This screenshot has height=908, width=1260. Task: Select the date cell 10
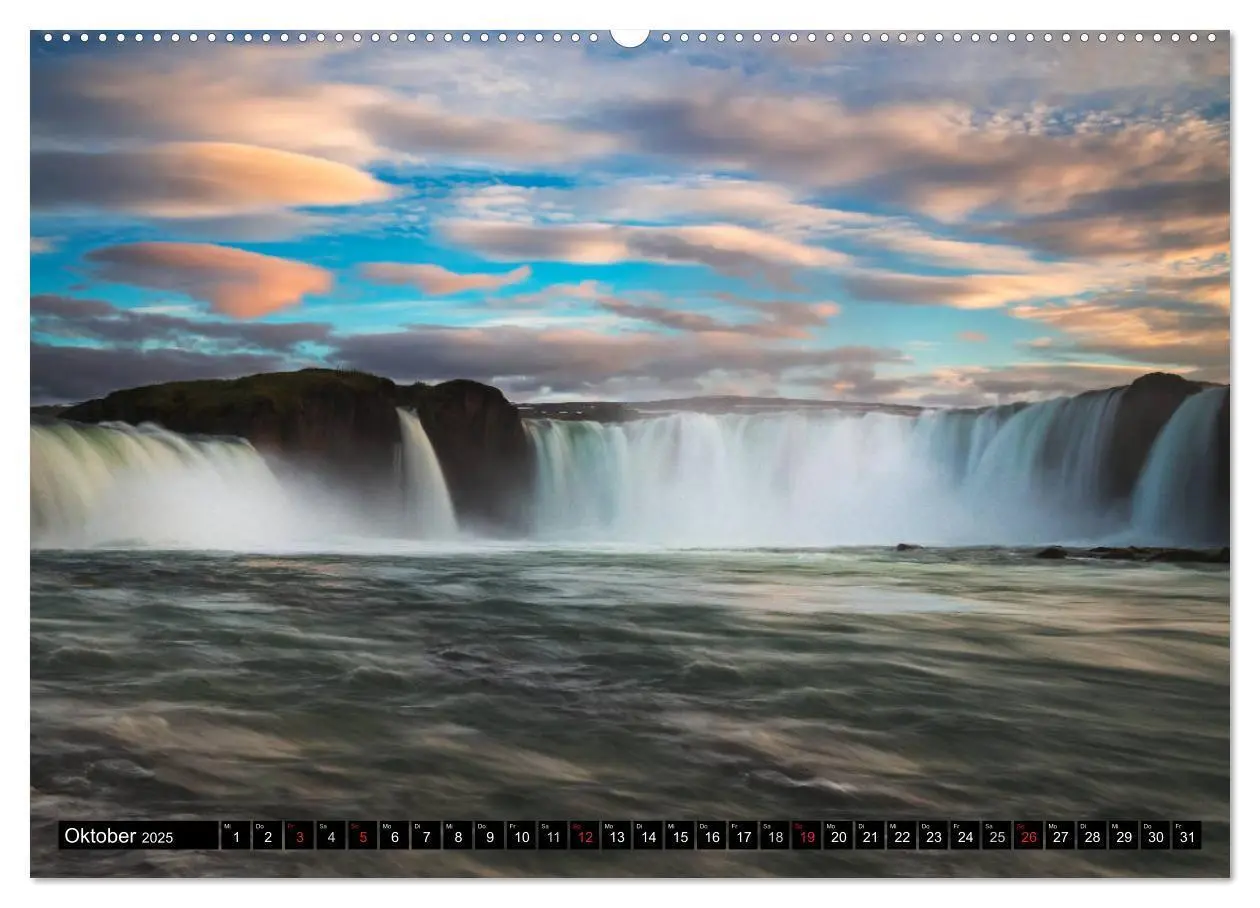click(520, 836)
